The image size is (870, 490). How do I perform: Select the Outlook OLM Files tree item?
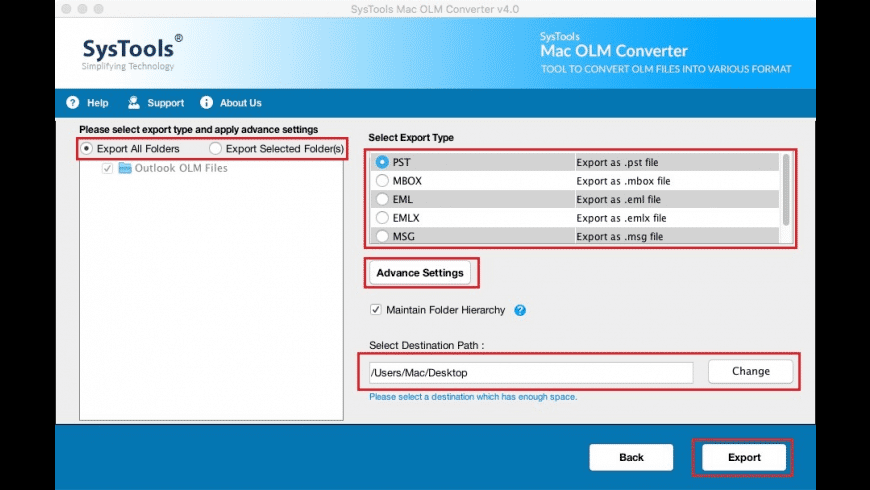(181, 168)
